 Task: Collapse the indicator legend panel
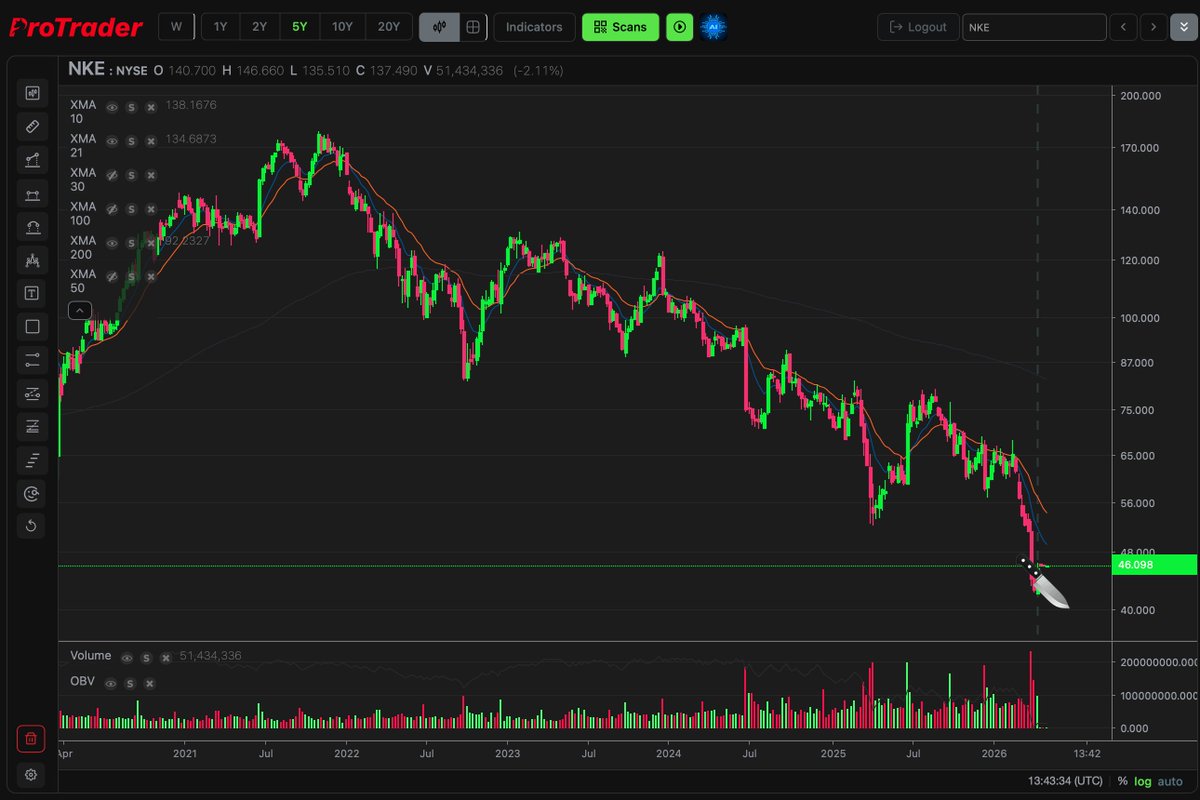[x=79, y=310]
